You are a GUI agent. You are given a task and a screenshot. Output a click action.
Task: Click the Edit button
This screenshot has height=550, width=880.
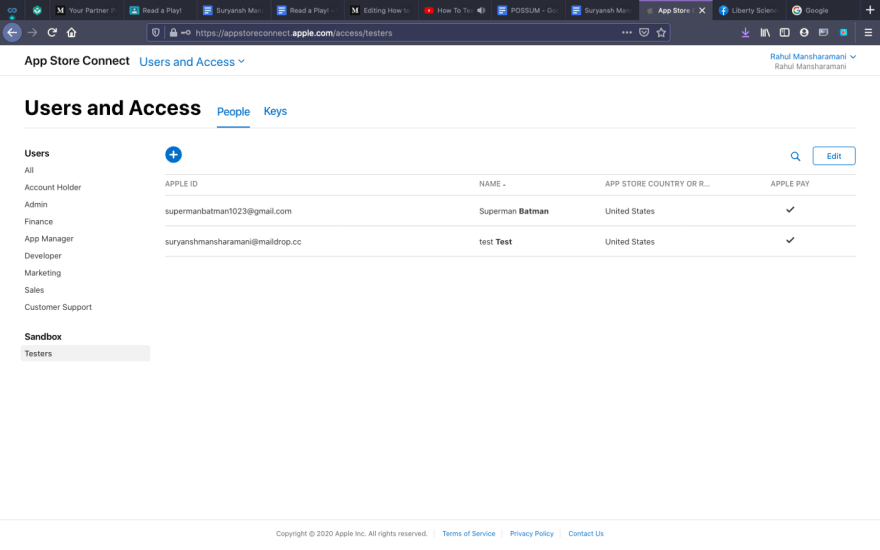coord(834,156)
